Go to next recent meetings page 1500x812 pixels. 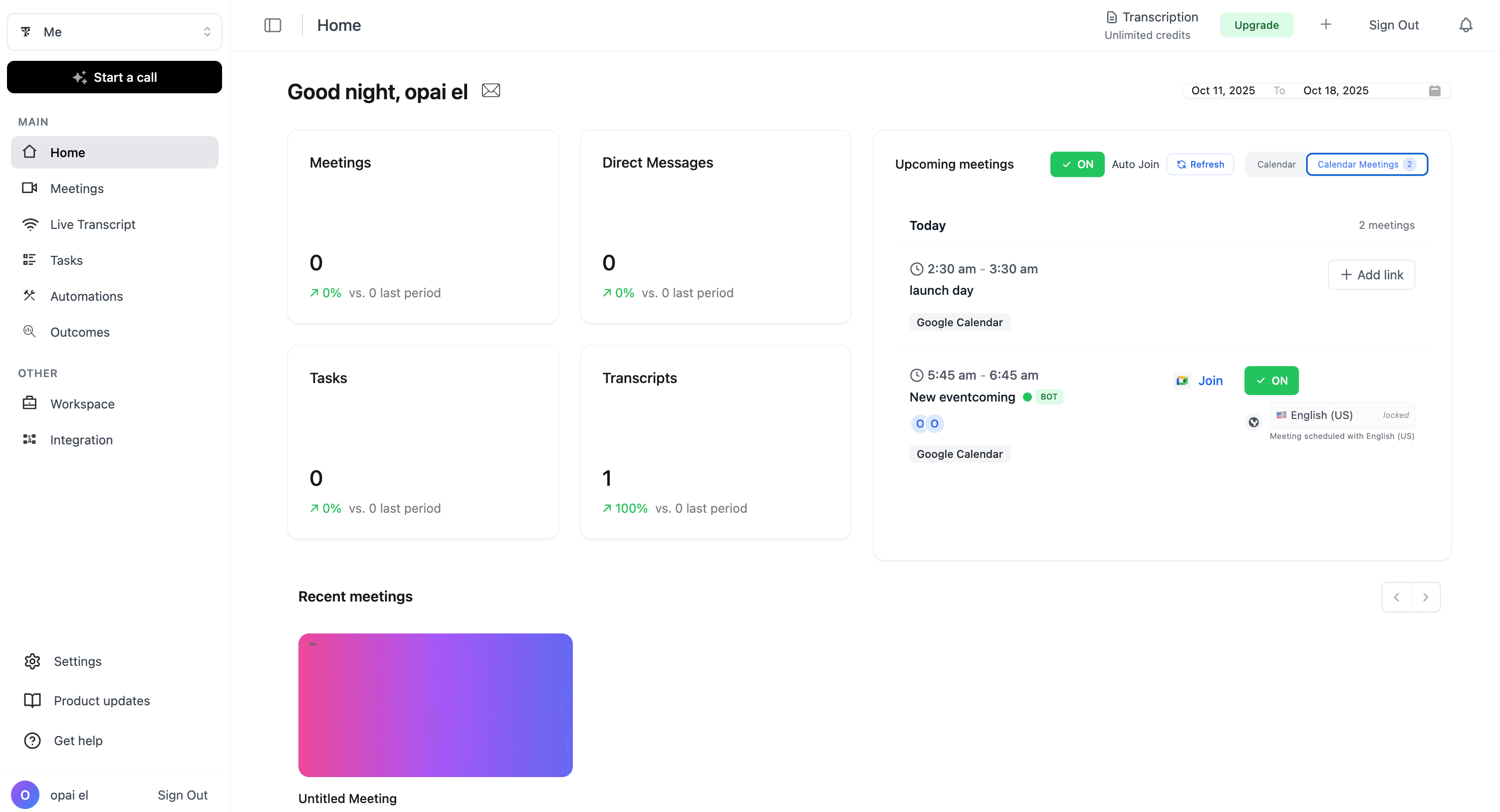(x=1425, y=597)
